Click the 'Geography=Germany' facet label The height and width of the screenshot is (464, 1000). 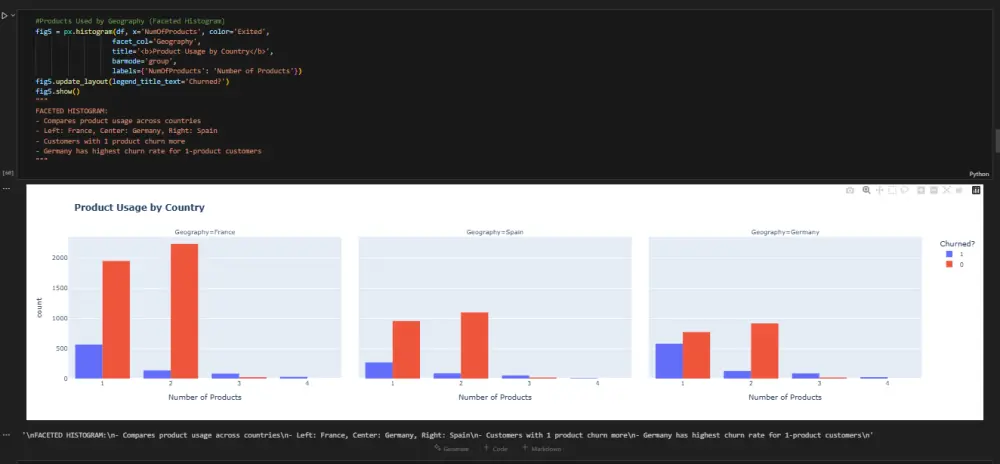pyautogui.click(x=785, y=232)
